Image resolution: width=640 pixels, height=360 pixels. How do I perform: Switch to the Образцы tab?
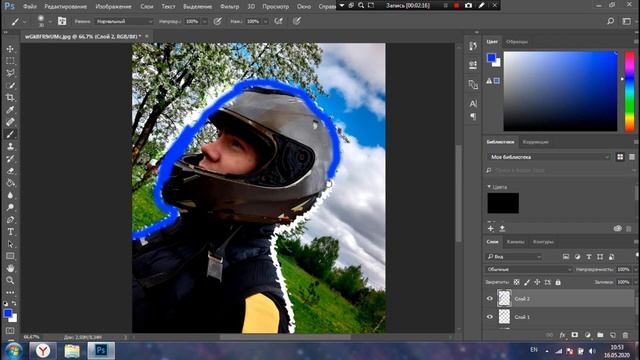click(517, 42)
